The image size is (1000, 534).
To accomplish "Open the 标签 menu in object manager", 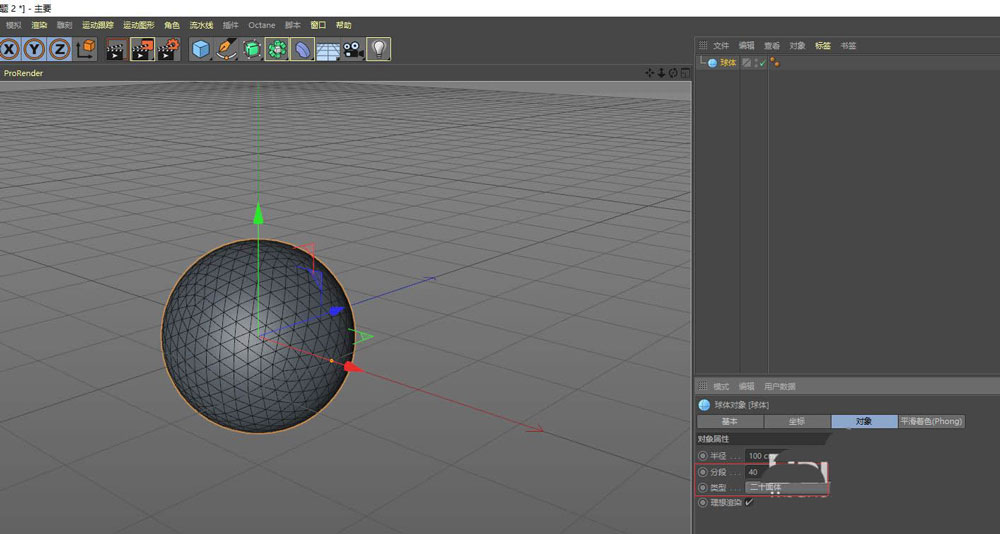I will click(823, 46).
